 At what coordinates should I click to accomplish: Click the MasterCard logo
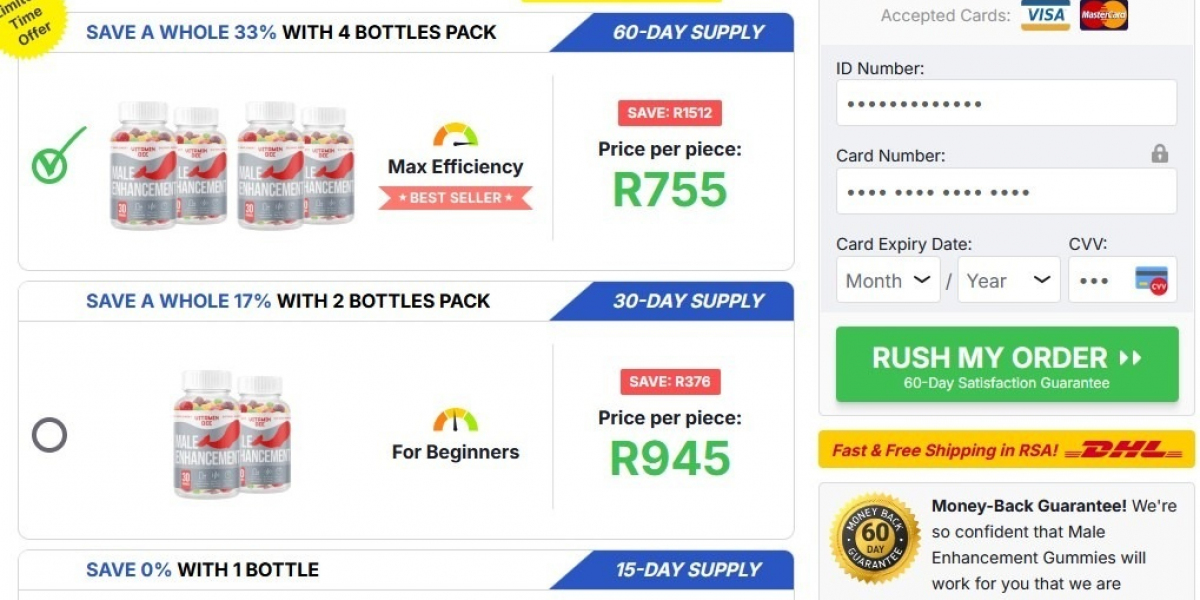[x=1104, y=15]
